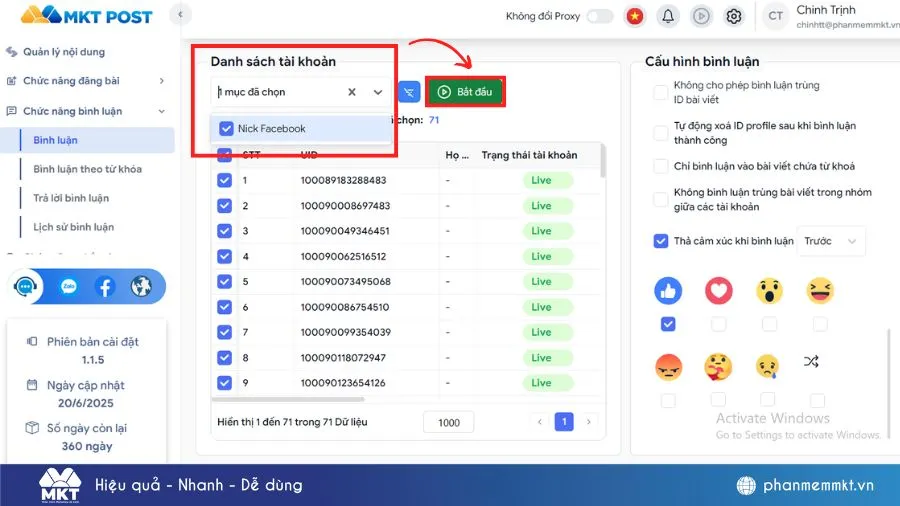Clear the selected category with X
This screenshot has width=900, height=506.
pos(352,92)
